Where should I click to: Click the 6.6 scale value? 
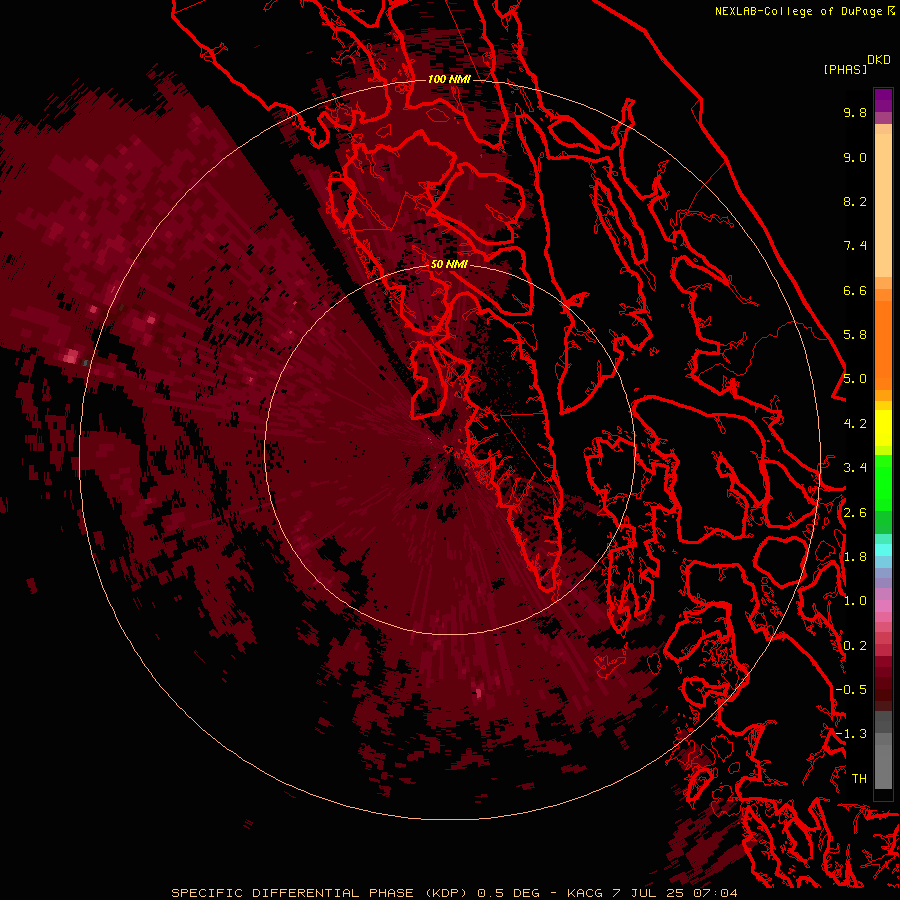pyautogui.click(x=855, y=290)
